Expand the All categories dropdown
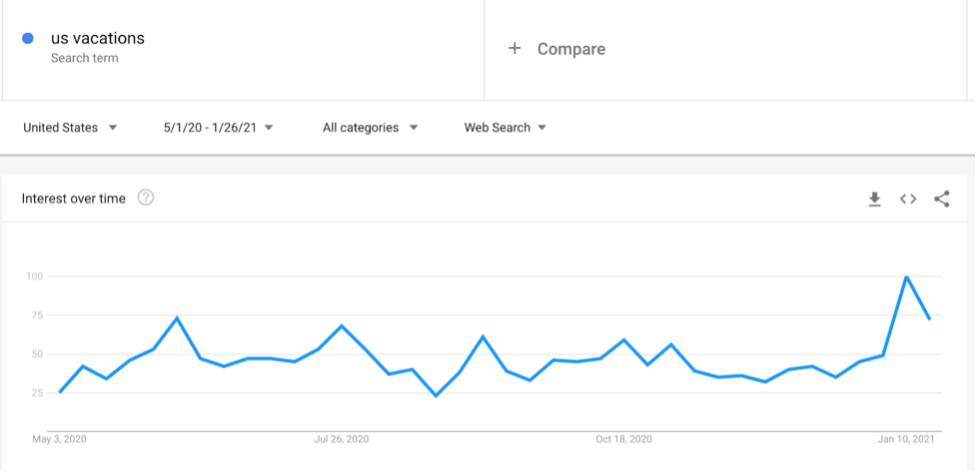The image size is (979, 472). pyautogui.click(x=370, y=127)
